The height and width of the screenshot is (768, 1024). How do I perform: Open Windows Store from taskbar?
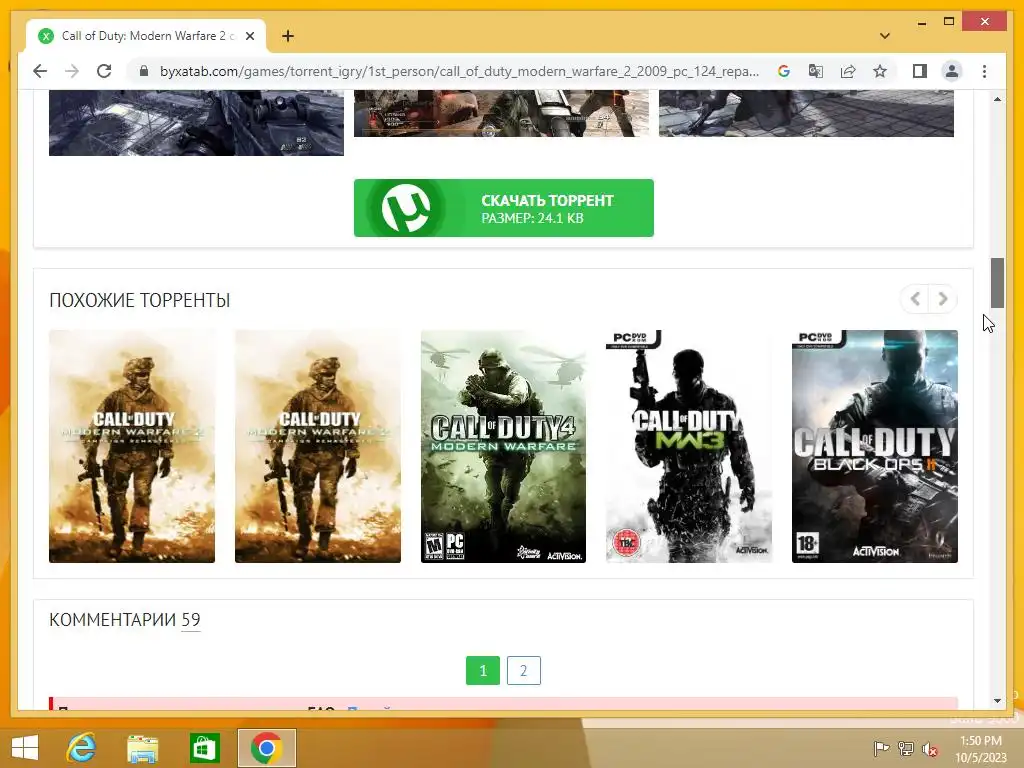pos(204,748)
